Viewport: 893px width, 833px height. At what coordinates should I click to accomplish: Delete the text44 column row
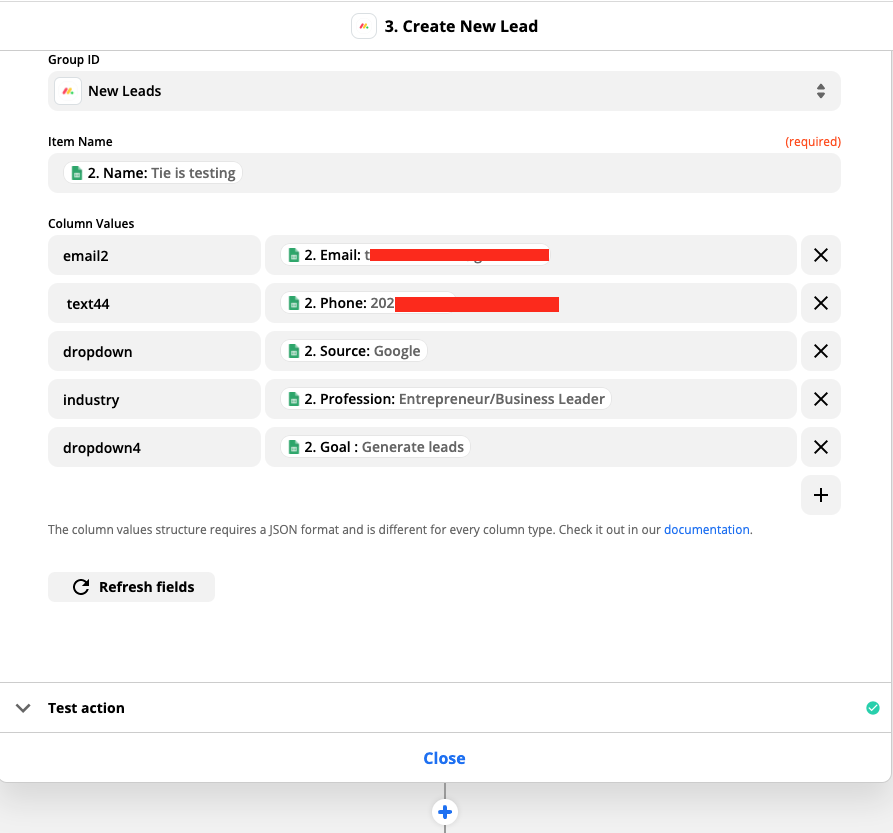[x=820, y=303]
